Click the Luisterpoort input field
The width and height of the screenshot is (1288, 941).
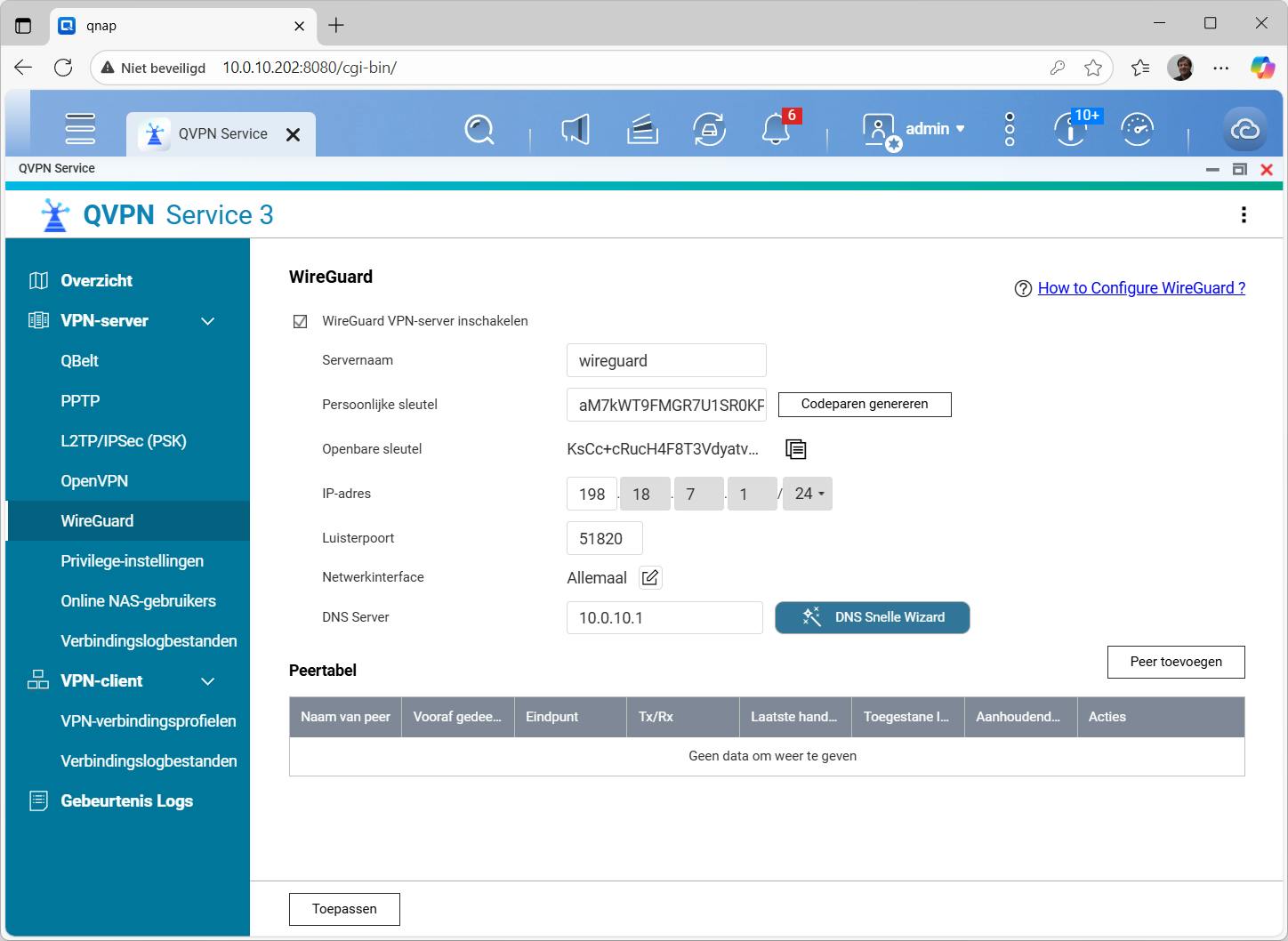point(604,538)
